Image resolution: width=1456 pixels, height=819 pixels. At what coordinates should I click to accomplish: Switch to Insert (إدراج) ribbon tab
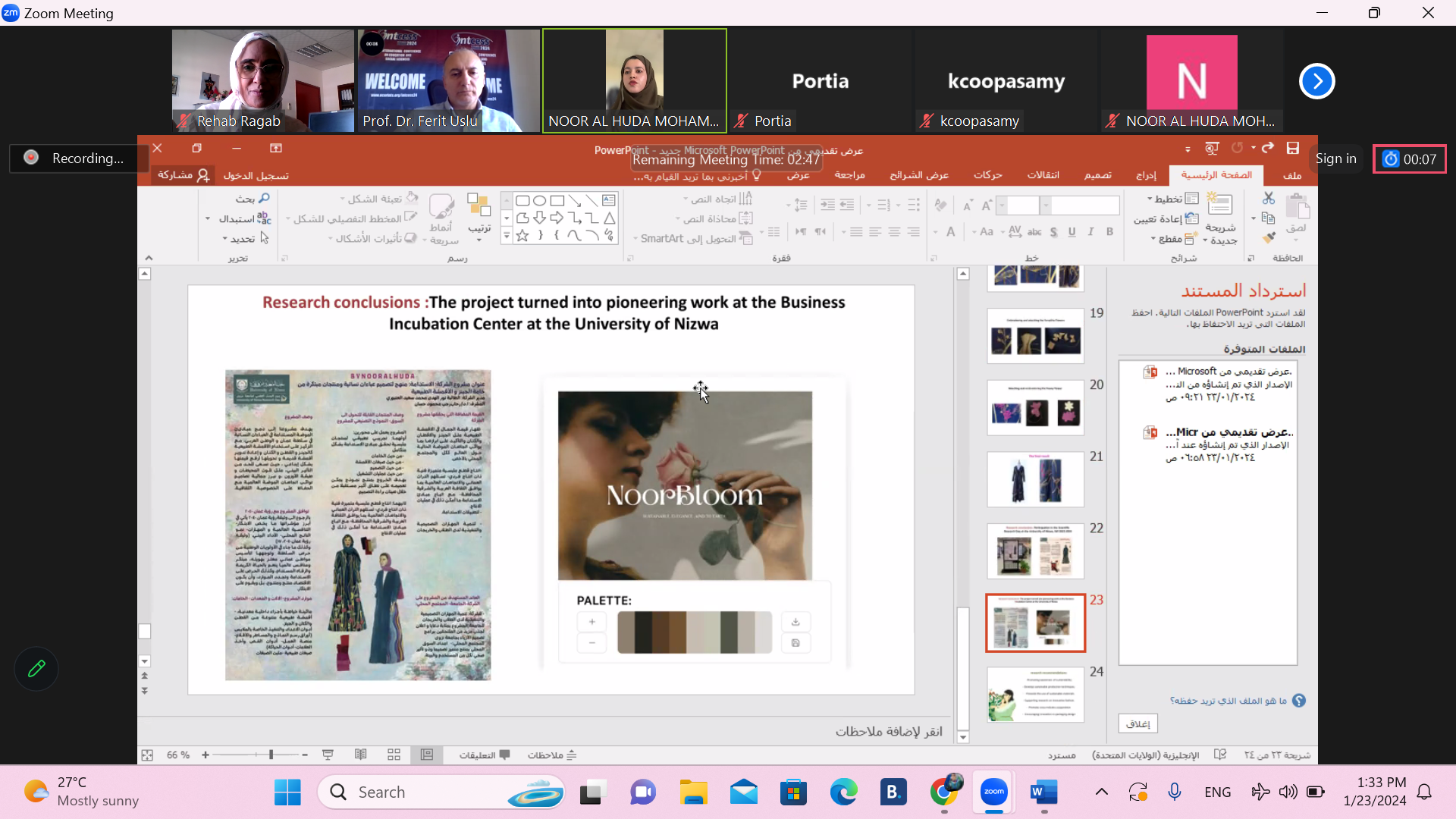point(1146,175)
